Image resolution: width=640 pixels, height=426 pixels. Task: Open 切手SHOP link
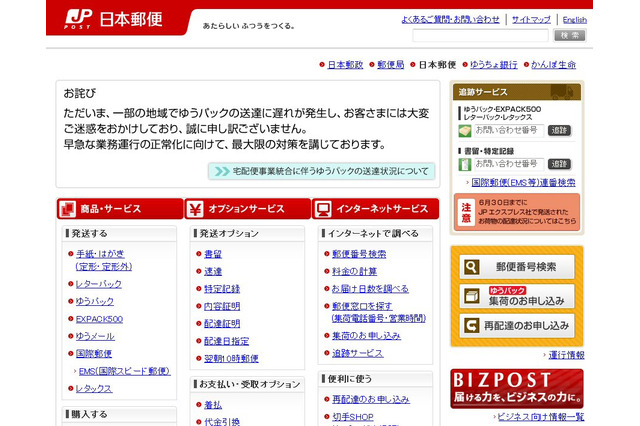[x=353, y=417]
